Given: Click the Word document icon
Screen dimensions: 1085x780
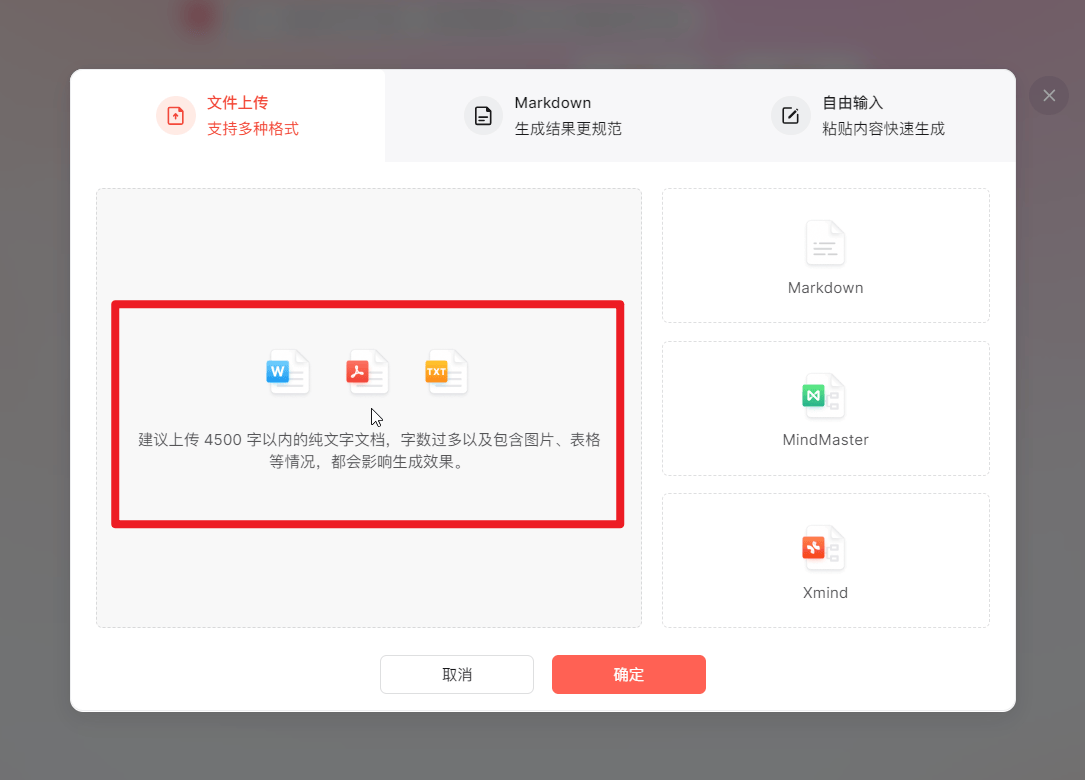Looking at the screenshot, I should tap(288, 372).
